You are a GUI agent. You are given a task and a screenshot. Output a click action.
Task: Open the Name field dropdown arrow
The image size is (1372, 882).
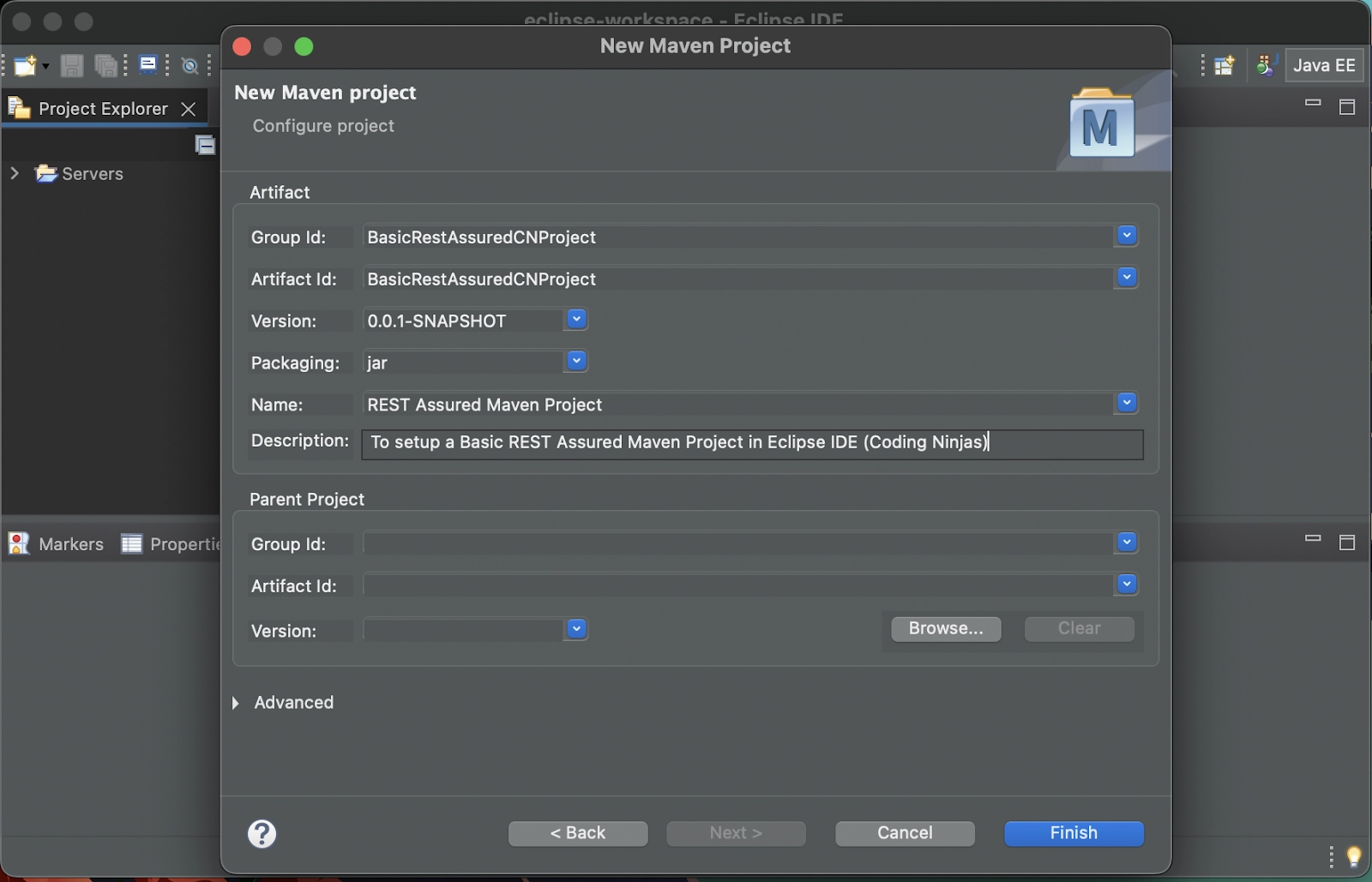[x=1127, y=402]
